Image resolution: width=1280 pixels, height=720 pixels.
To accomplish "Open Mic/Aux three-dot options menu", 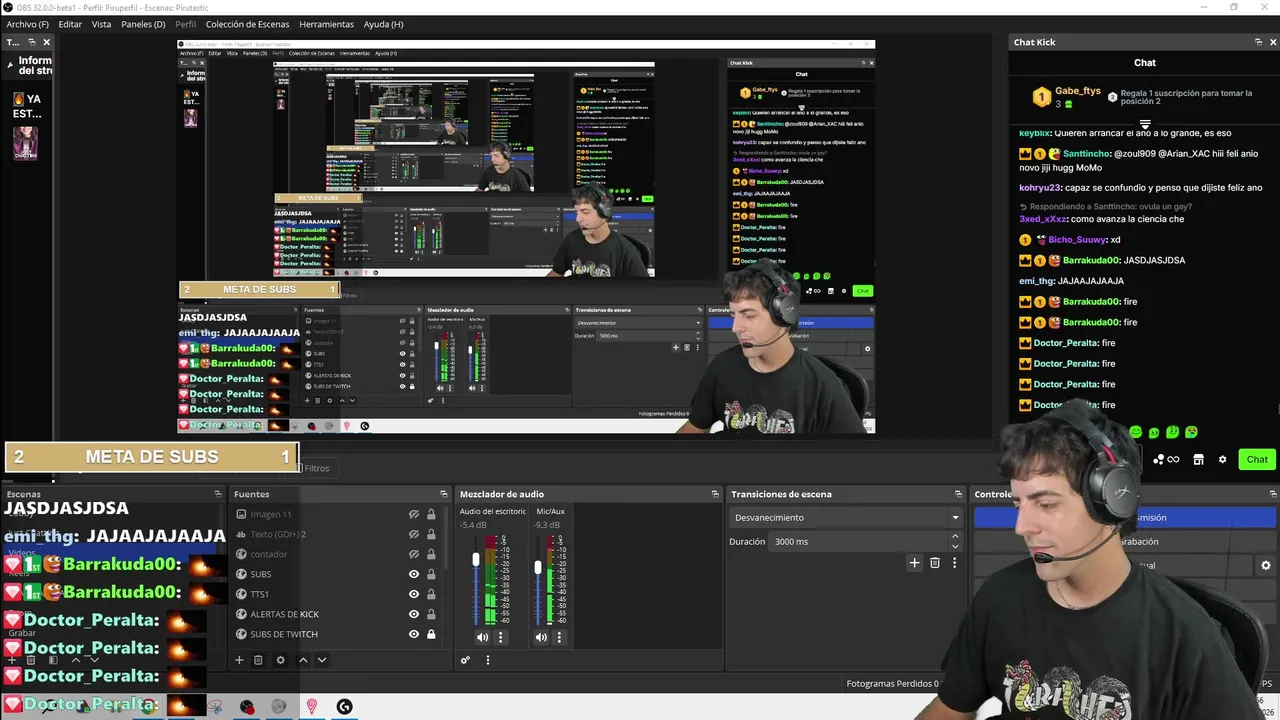I will (559, 637).
